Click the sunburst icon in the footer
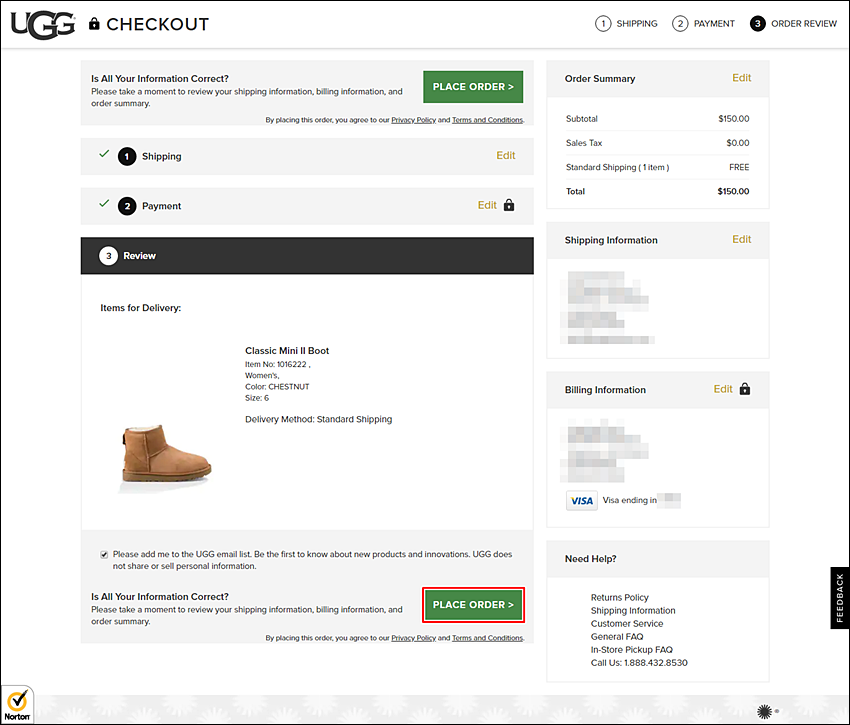850x725 pixels. [x=764, y=711]
